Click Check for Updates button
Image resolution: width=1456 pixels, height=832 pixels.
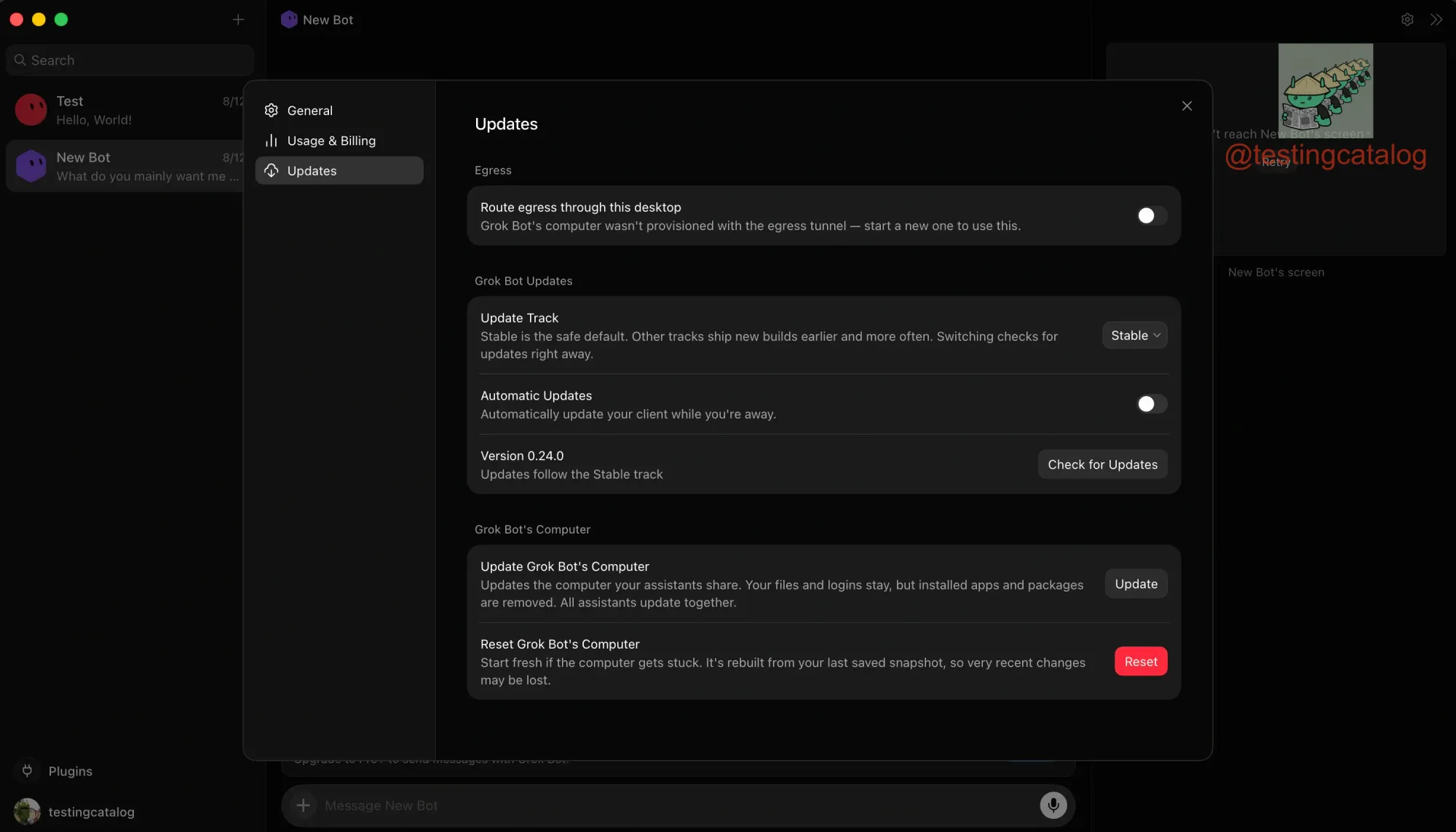(x=1102, y=464)
